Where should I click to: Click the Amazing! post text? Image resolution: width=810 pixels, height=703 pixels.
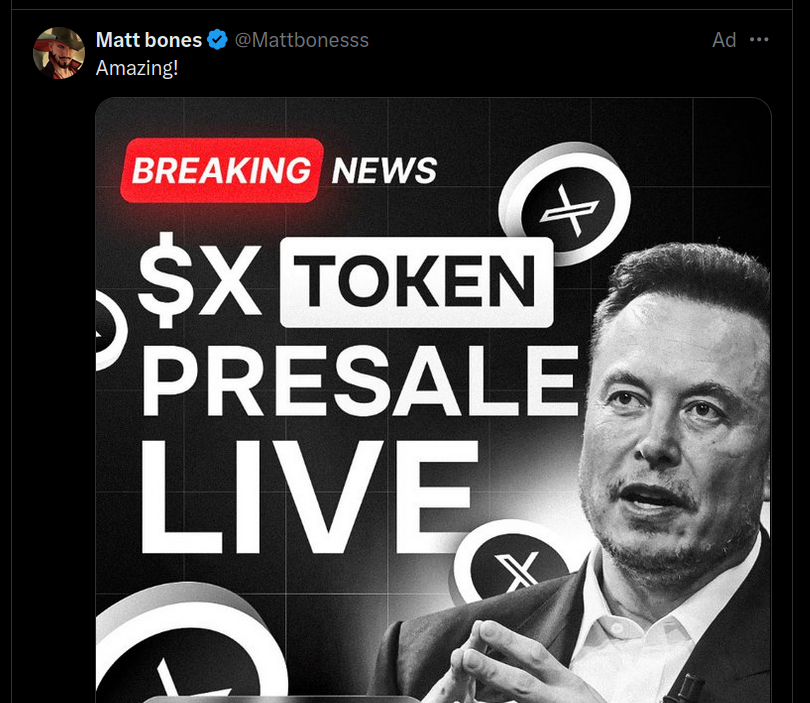click(x=137, y=68)
